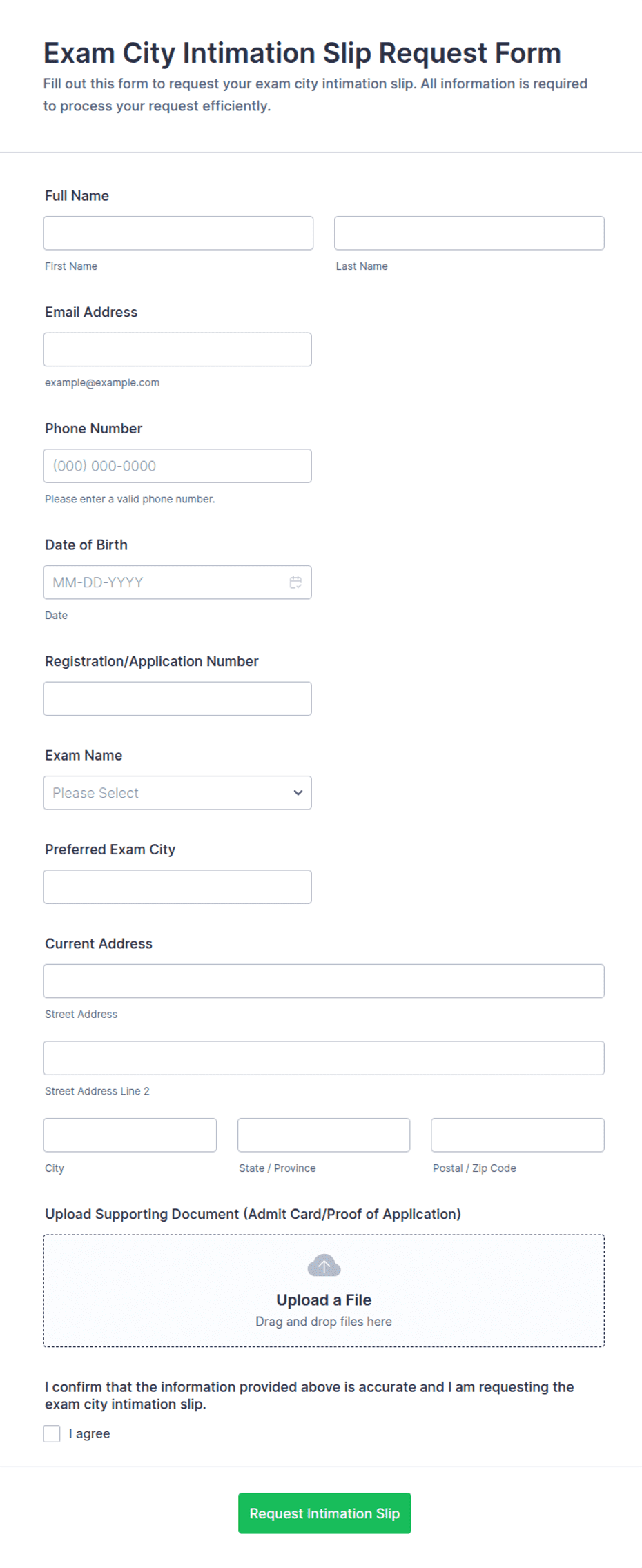Click the Upload a File drop area
This screenshot has height=1568, width=642.
tap(324, 1291)
